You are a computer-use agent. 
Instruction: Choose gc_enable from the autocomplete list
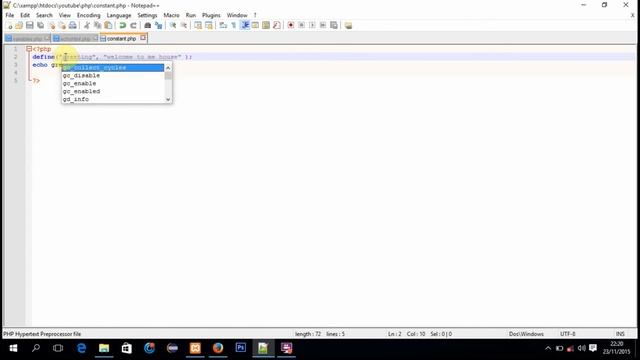pyautogui.click(x=113, y=83)
